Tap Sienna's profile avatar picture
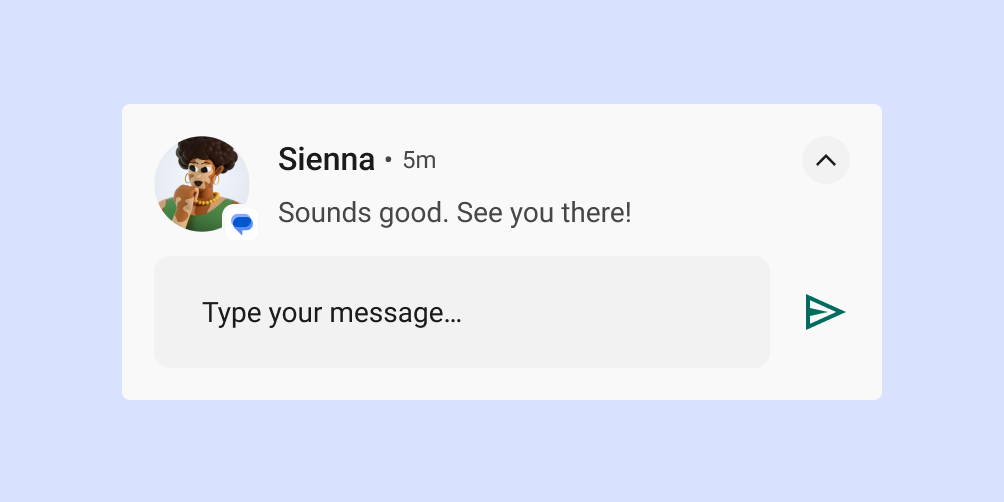 click(x=201, y=183)
